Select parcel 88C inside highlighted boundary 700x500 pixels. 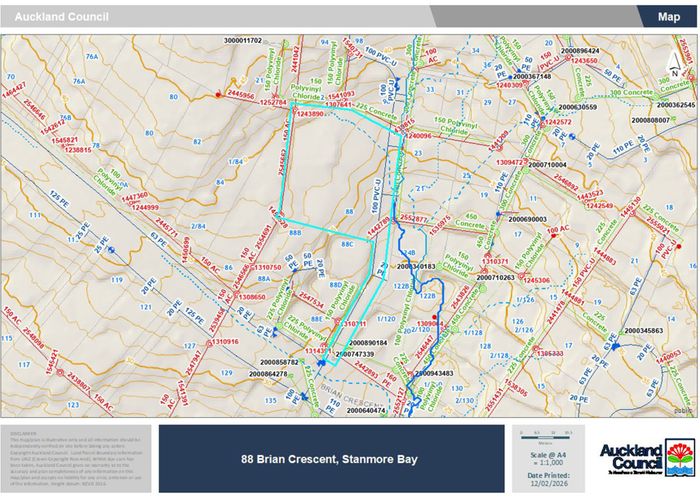point(347,243)
